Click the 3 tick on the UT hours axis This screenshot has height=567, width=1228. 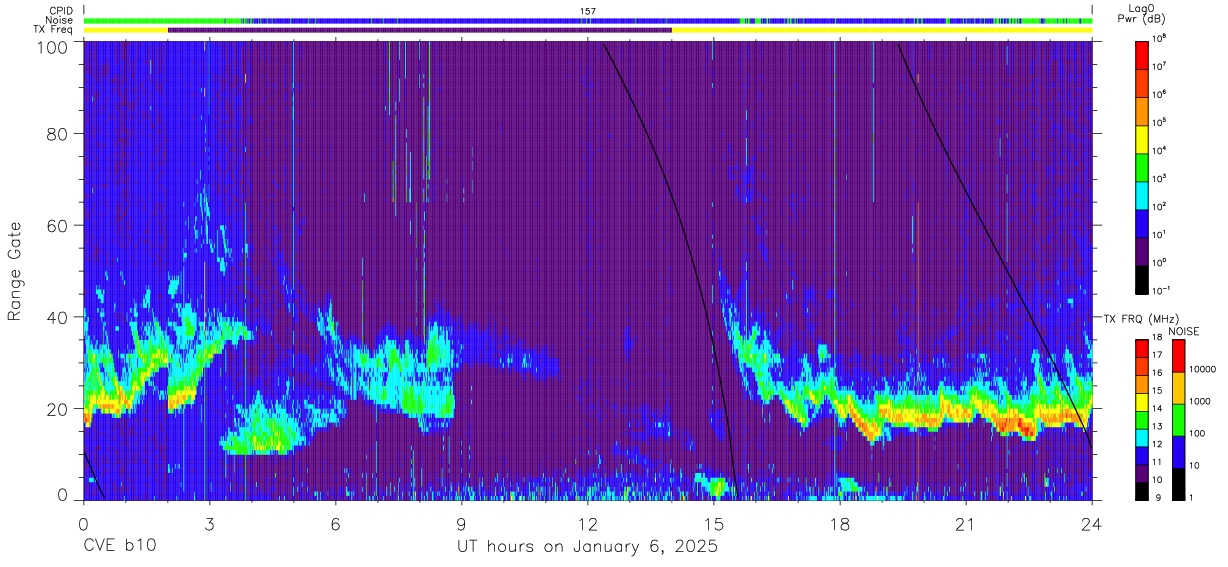coord(209,524)
